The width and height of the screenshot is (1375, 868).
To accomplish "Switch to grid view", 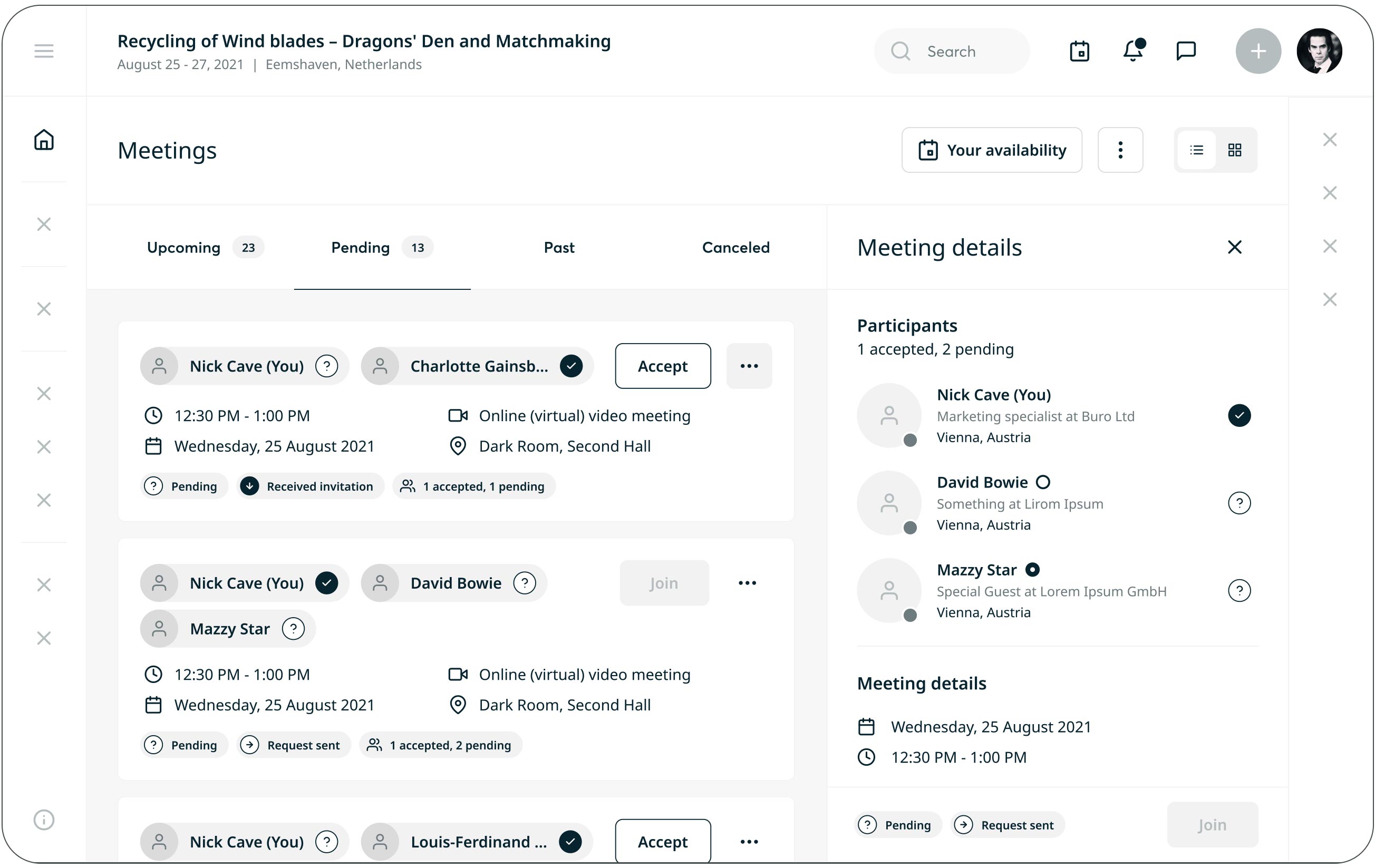I will pyautogui.click(x=1235, y=150).
